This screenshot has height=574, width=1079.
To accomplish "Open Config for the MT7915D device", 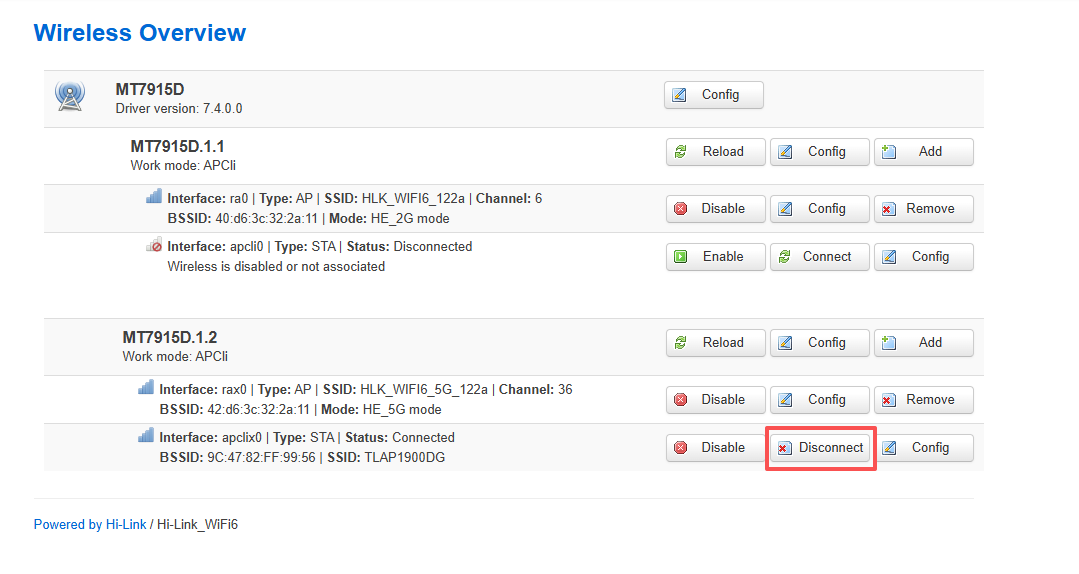I will (713, 95).
